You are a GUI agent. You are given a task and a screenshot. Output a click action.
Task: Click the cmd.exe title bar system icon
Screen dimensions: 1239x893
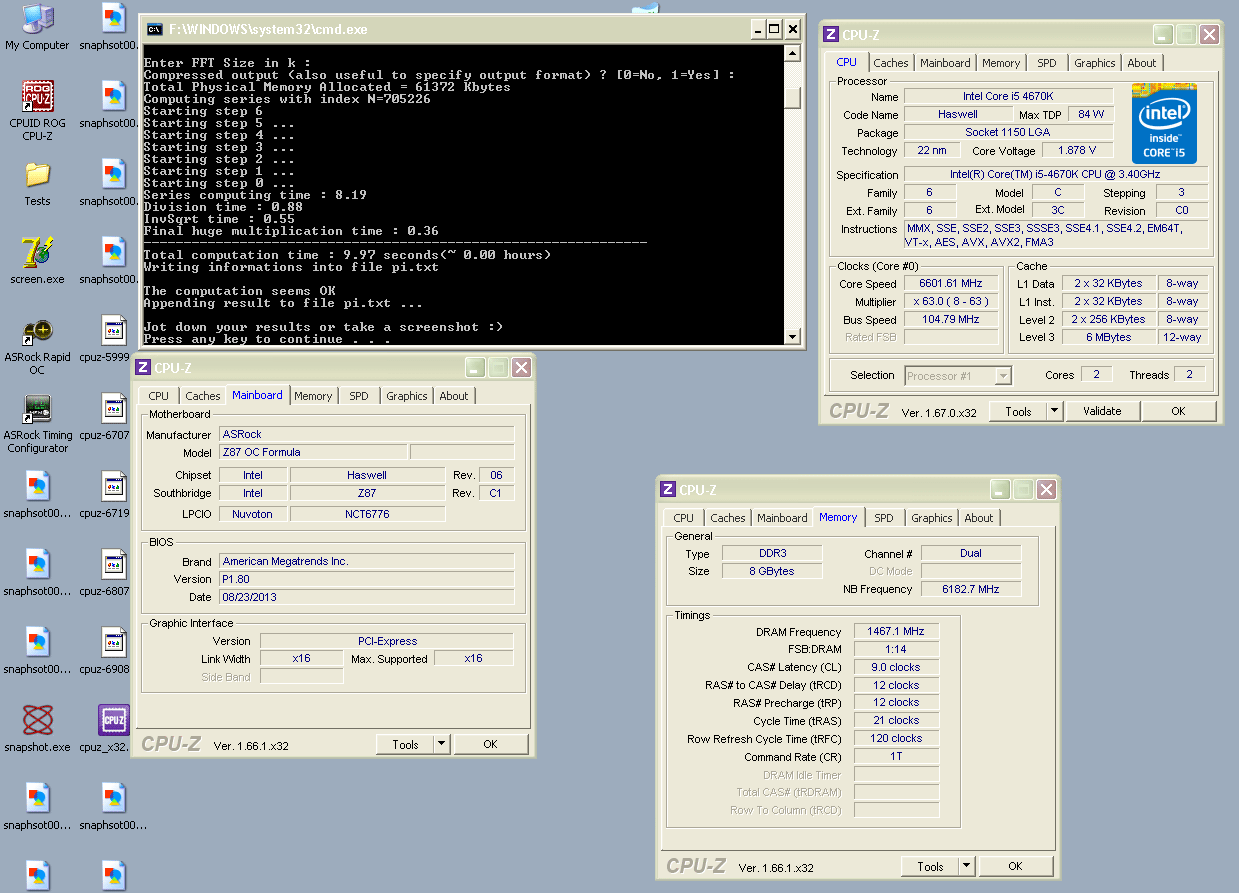click(x=155, y=29)
